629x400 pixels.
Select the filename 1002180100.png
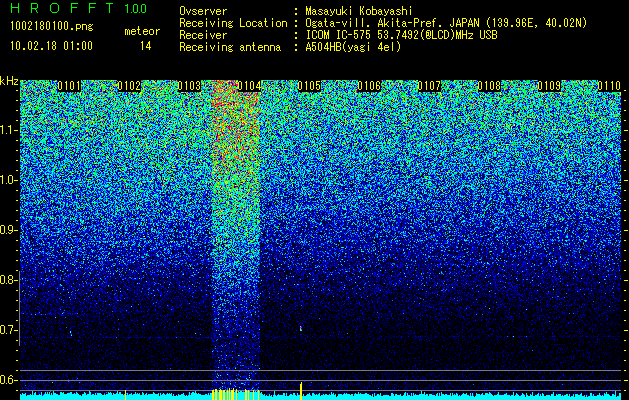tap(52, 27)
